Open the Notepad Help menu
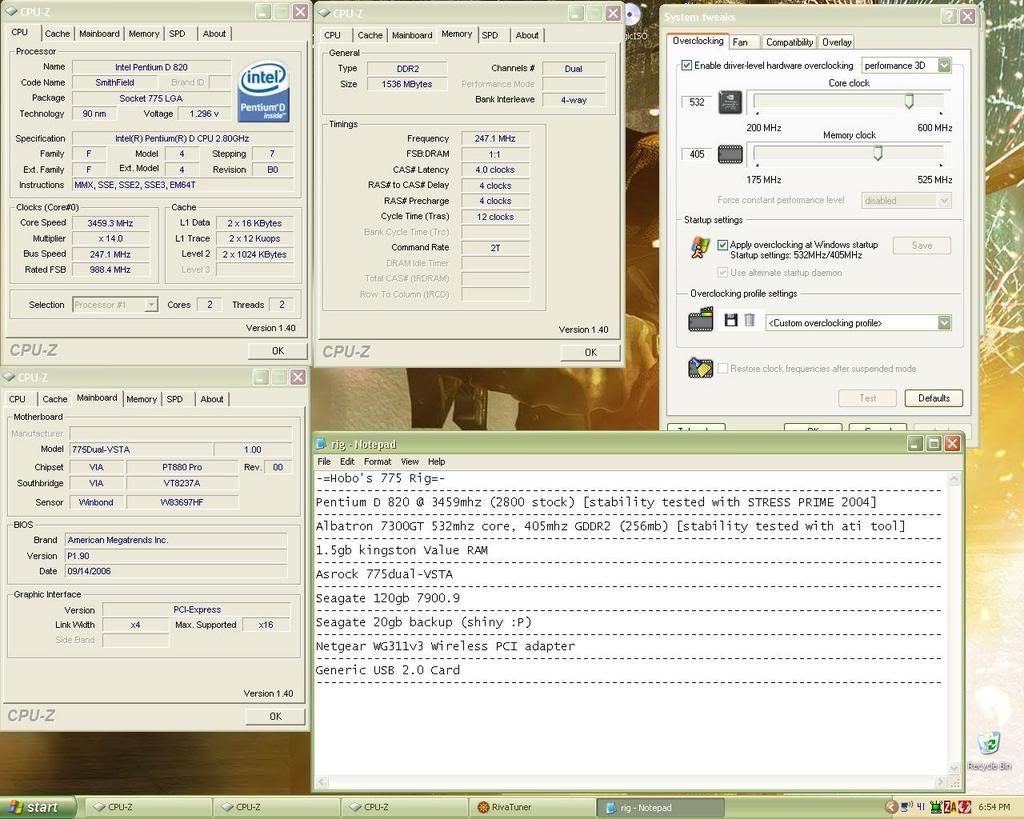Image resolution: width=1024 pixels, height=819 pixels. tap(436, 462)
